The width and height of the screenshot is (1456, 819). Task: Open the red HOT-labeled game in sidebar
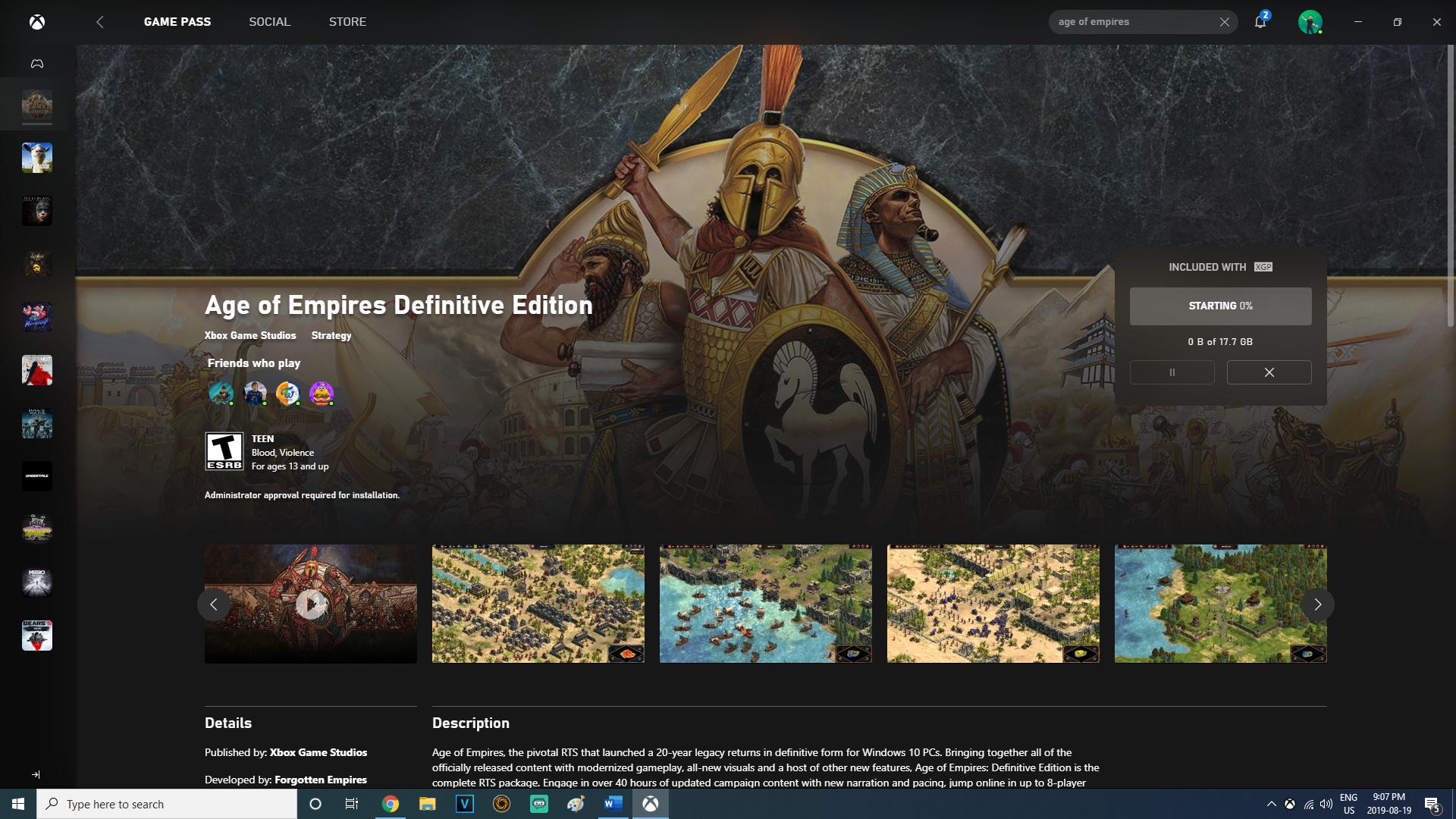36,370
